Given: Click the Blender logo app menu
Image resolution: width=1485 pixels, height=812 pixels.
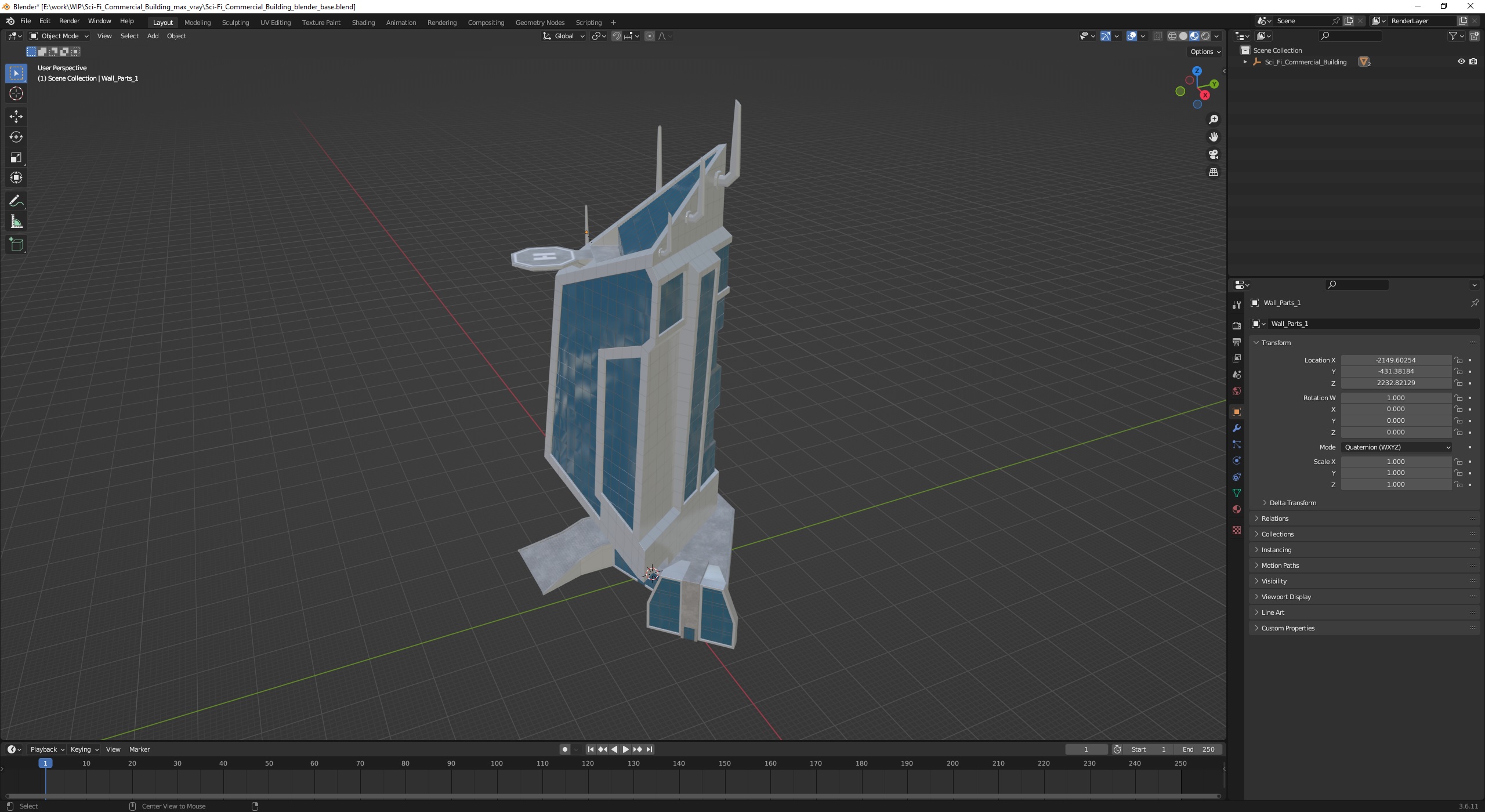Looking at the screenshot, I should 10,21.
